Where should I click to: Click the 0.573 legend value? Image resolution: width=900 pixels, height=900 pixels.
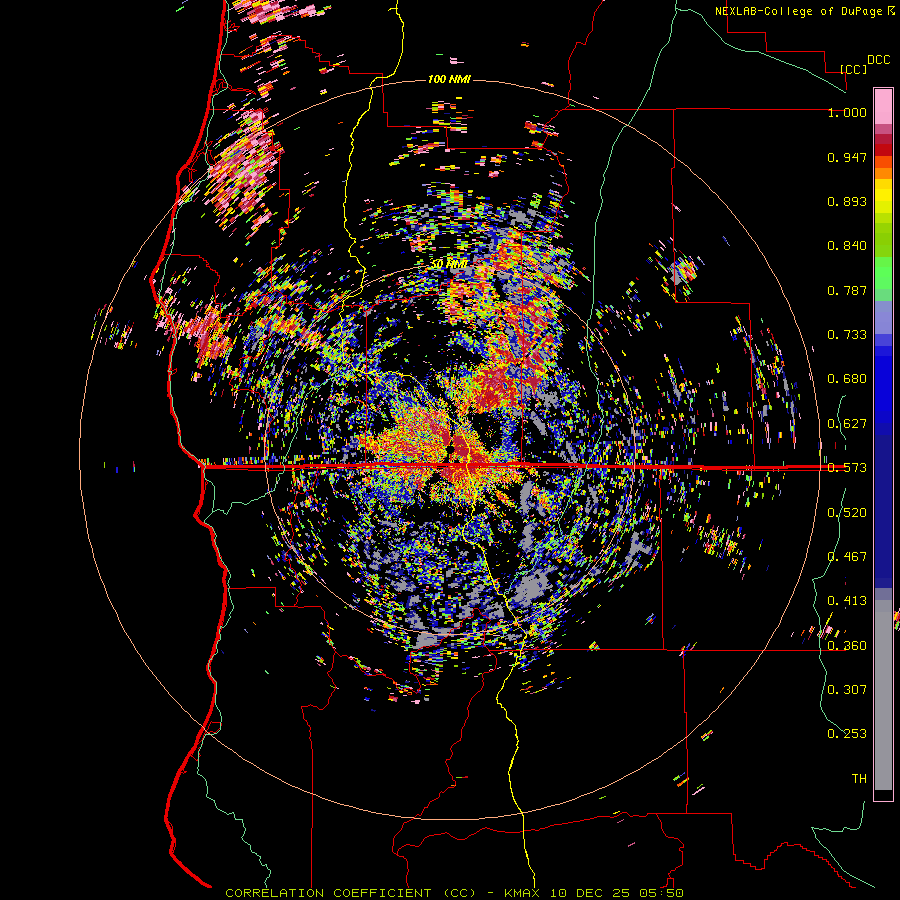[847, 468]
